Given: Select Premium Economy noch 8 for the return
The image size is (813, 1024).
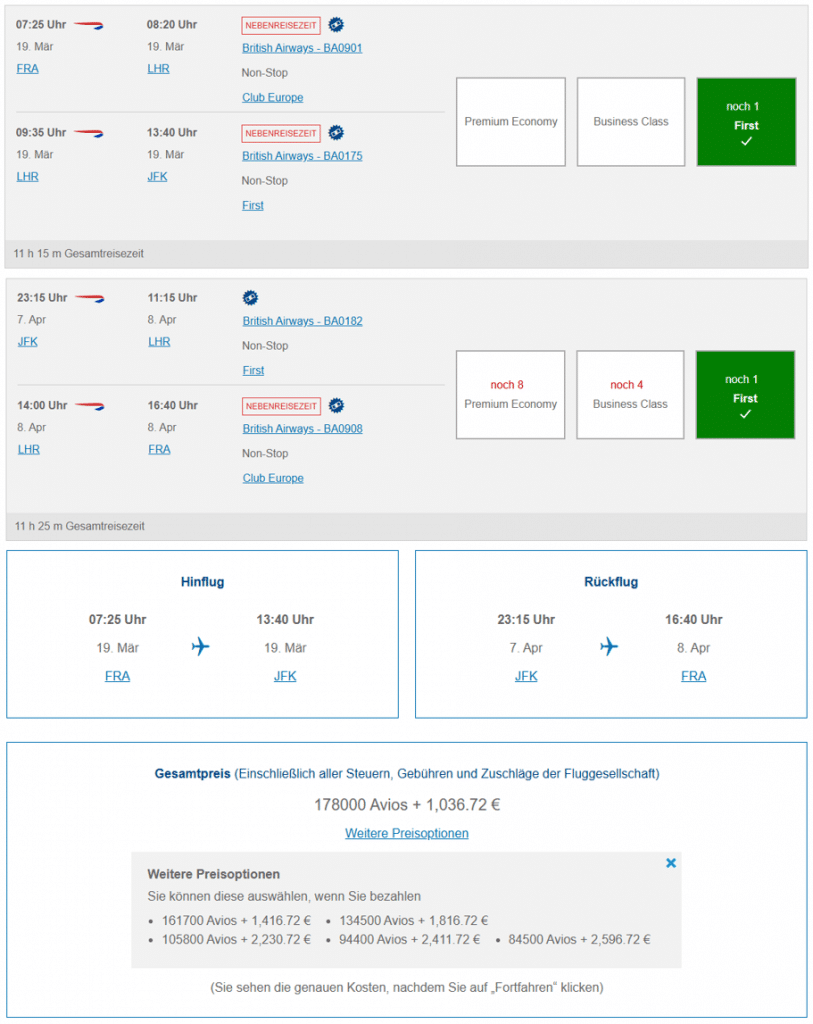Looking at the screenshot, I should pyautogui.click(x=510, y=394).
